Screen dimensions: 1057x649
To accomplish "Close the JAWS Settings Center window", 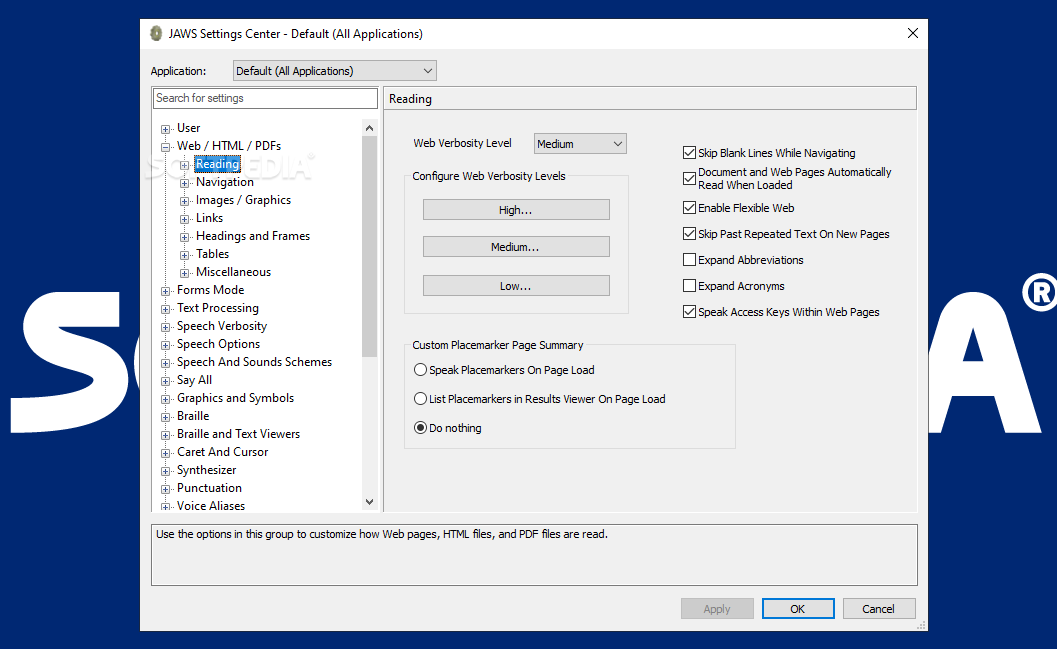I will coord(913,33).
